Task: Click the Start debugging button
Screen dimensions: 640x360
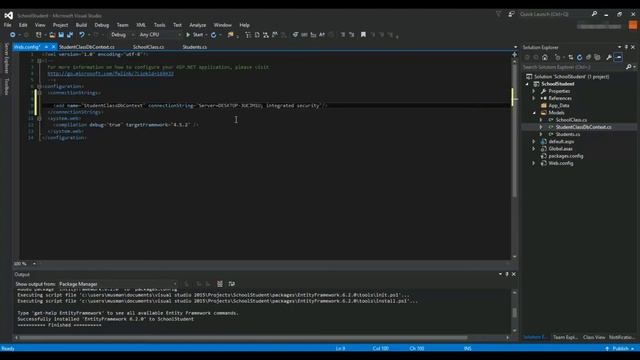Action: [x=194, y=35]
